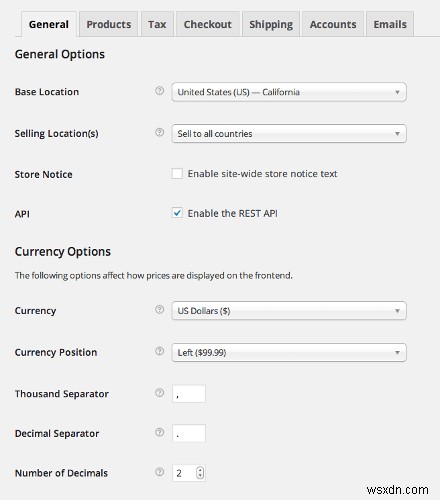Screen dimensions: 440x500
Task: Focus the Decimal Separator text field
Action: click(189, 433)
